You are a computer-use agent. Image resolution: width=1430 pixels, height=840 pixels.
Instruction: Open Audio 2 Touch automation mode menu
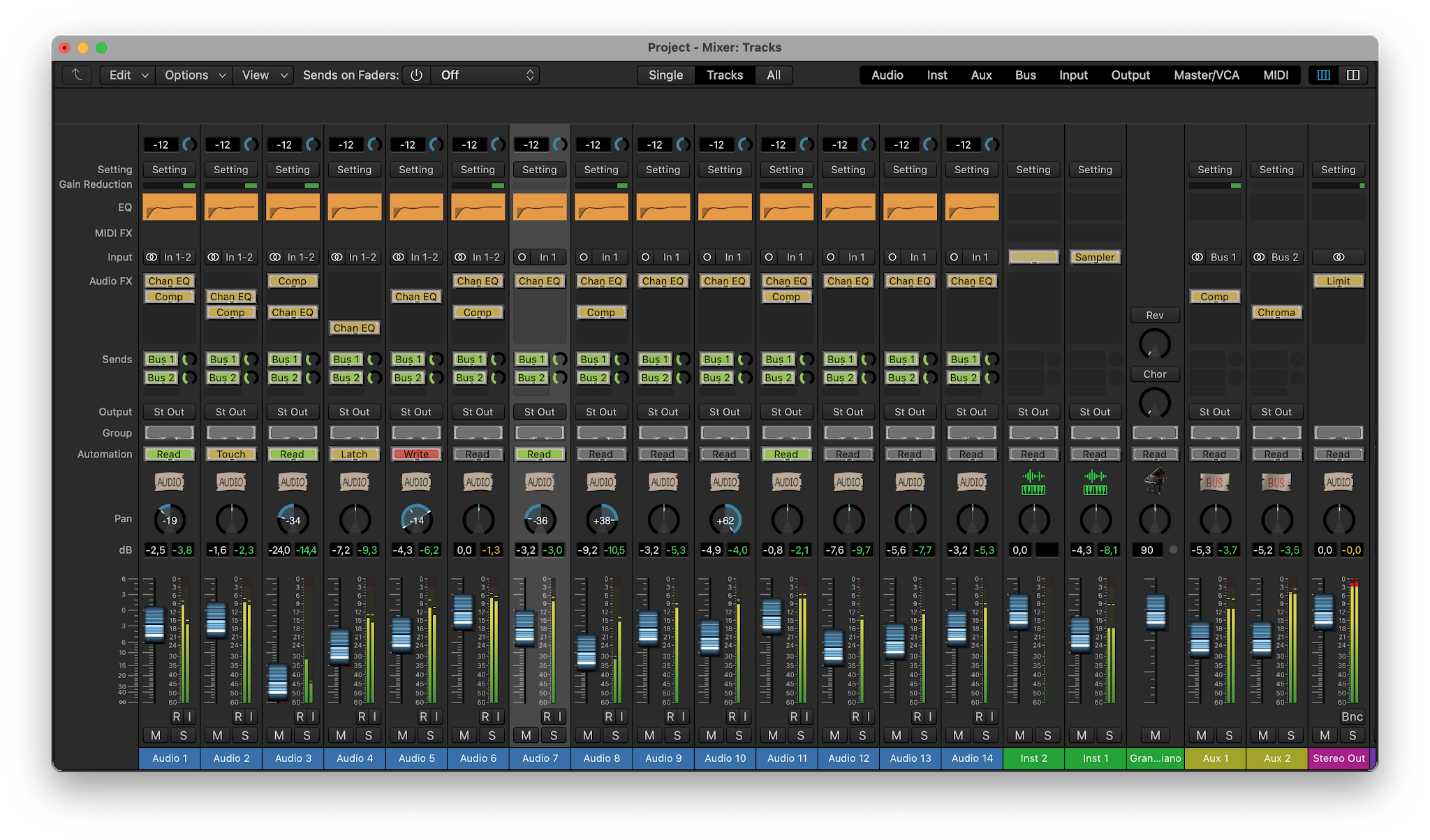[x=230, y=454]
